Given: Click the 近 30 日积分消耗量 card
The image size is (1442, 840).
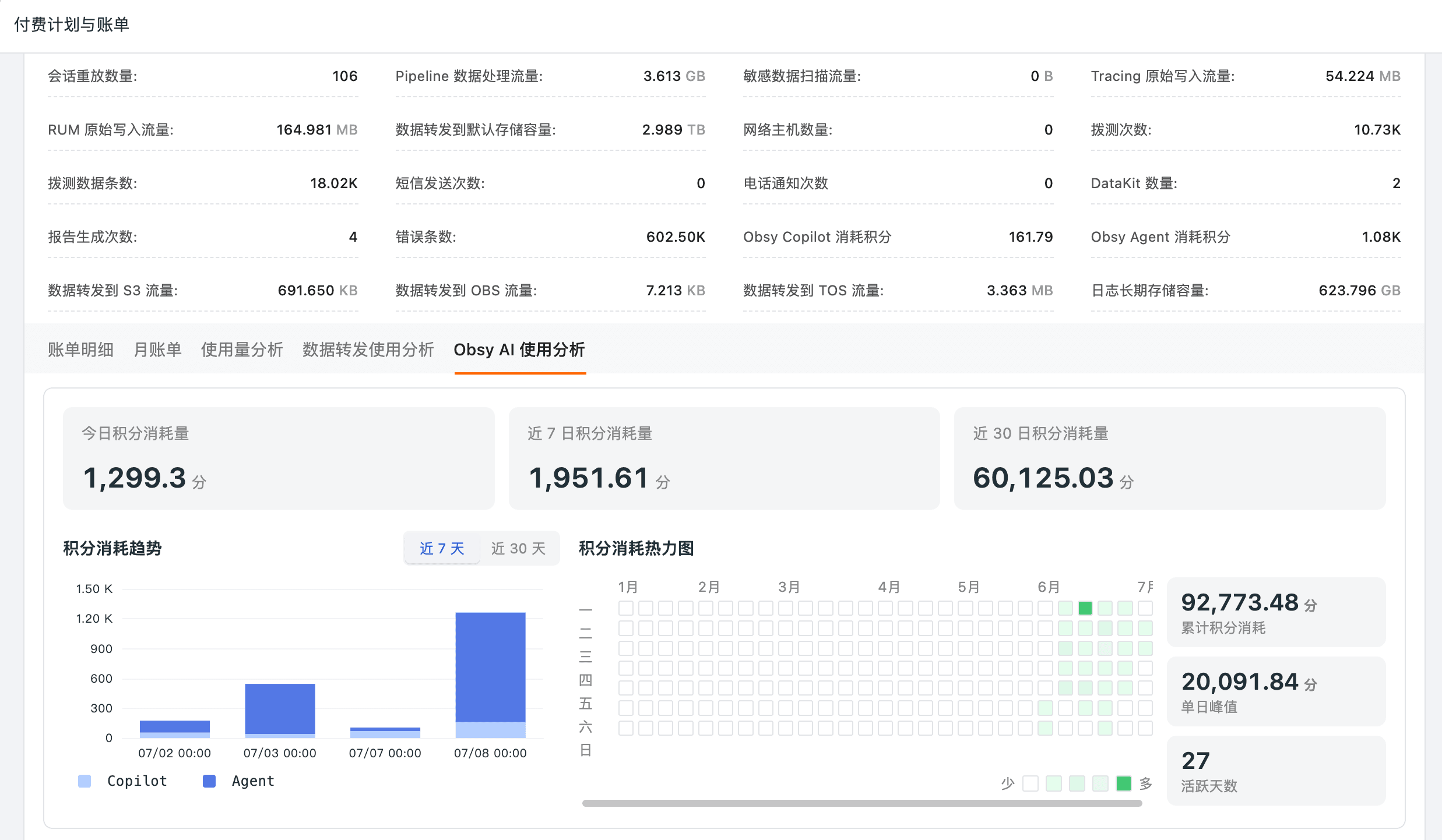Looking at the screenshot, I should [1170, 458].
